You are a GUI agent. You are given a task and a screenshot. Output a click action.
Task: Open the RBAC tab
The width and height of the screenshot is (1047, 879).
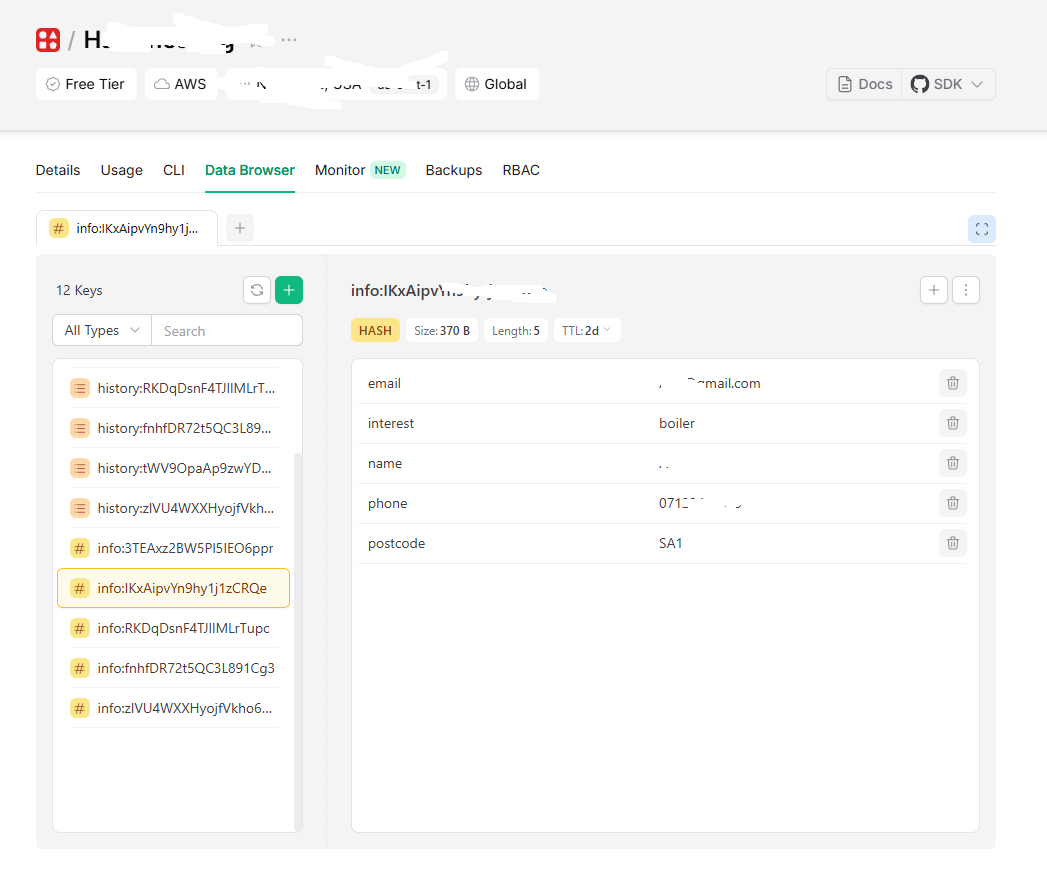click(x=521, y=170)
